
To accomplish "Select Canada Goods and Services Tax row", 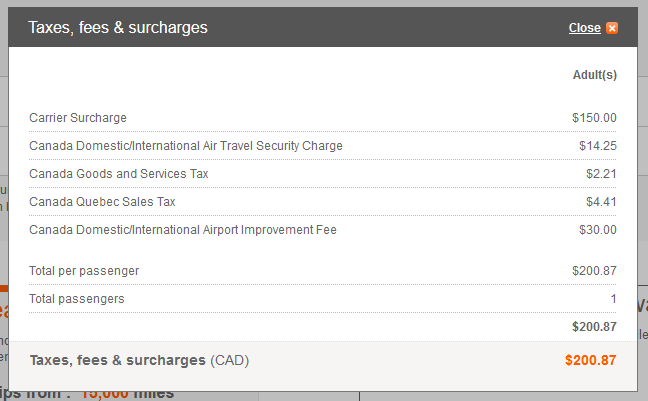I will (322, 174).
